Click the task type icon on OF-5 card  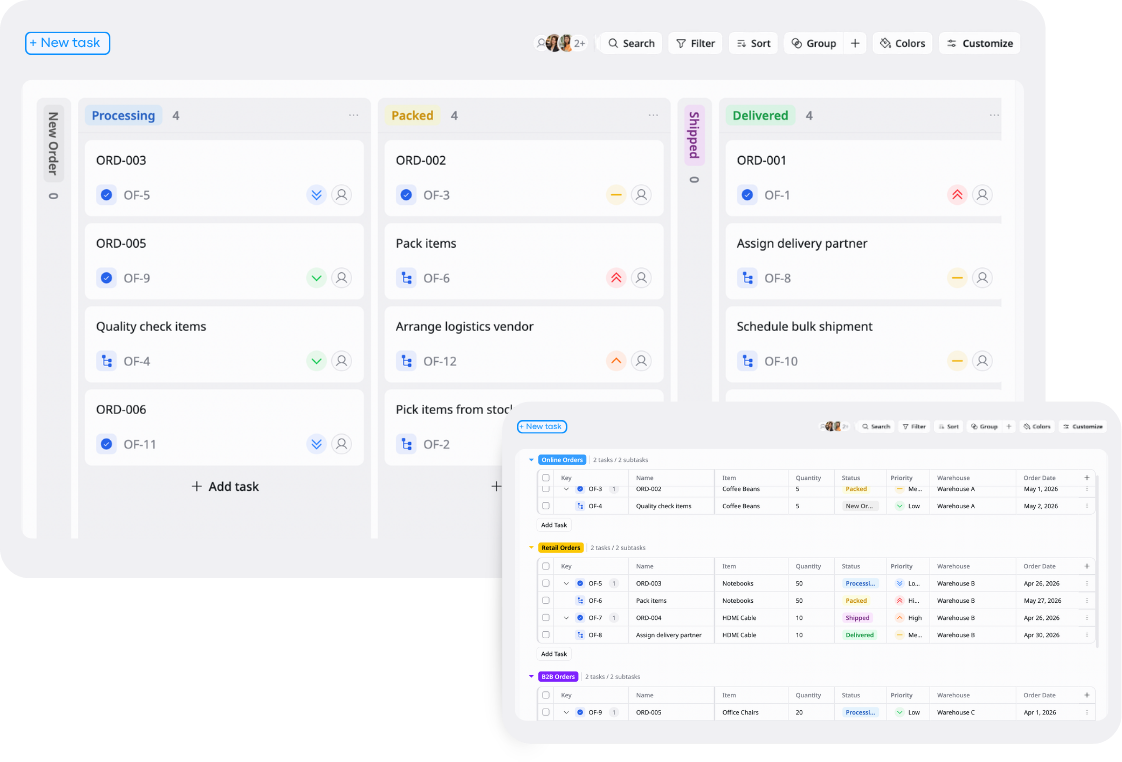click(x=107, y=195)
